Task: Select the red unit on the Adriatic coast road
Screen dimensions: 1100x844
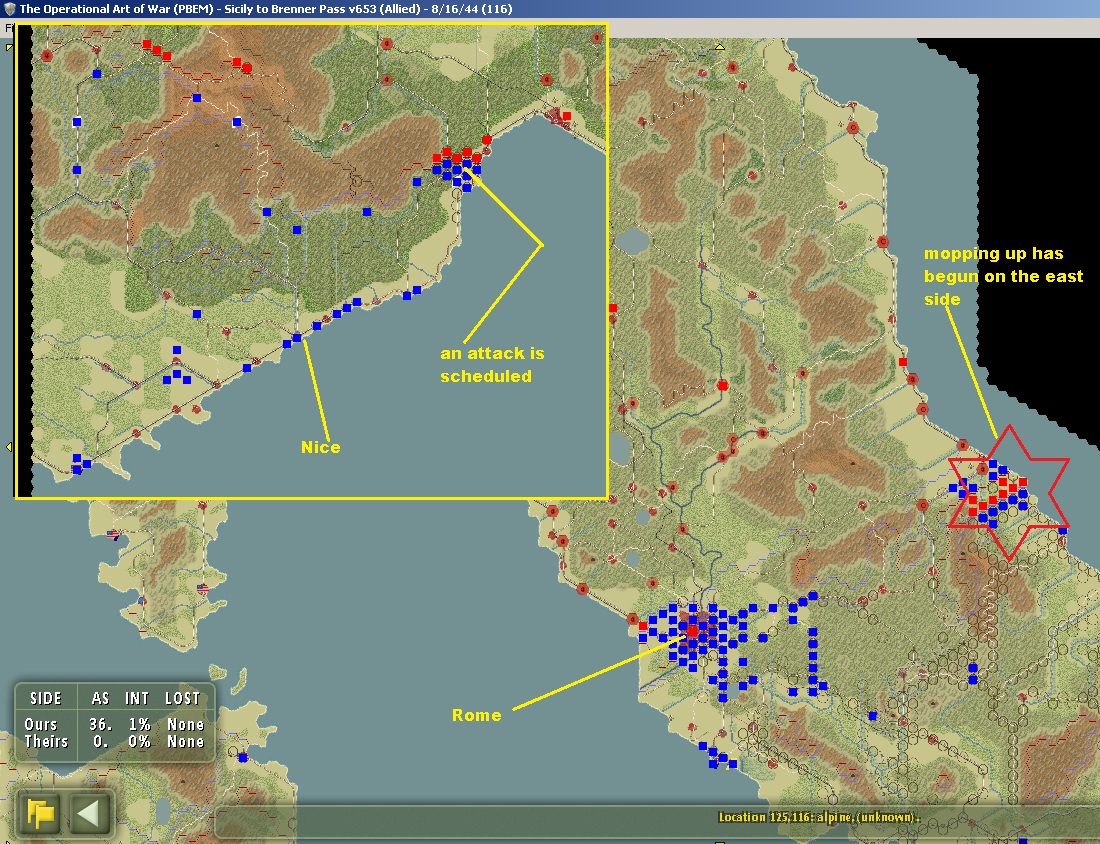Action: [x=903, y=362]
